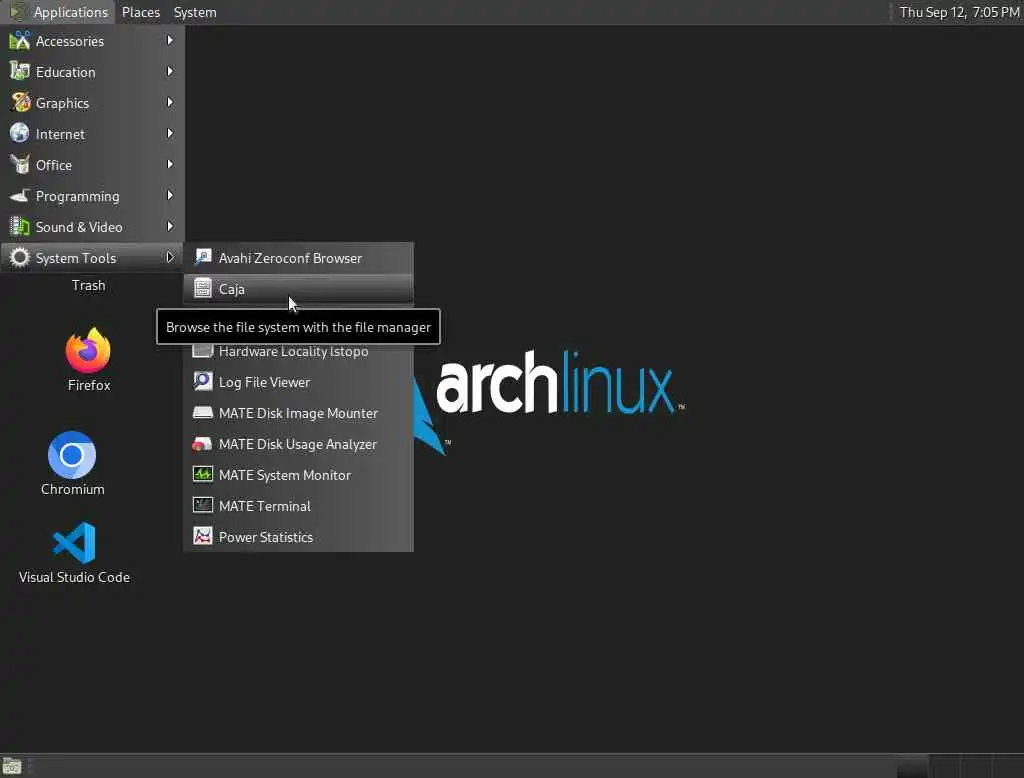Expand the Education submenu arrow
Screen dimensions: 1024x778
pyautogui.click(x=170, y=71)
